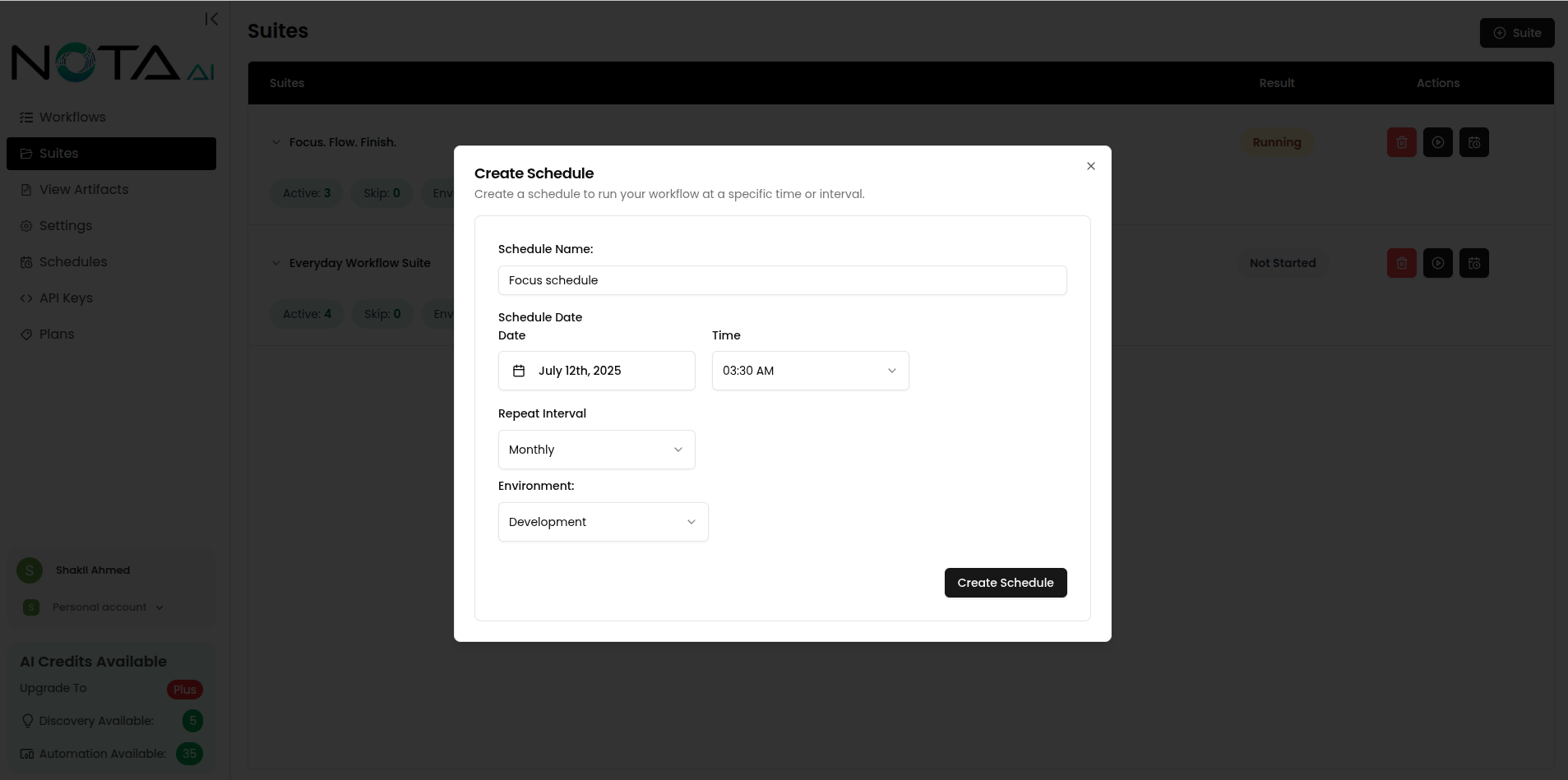The height and width of the screenshot is (780, 1568).
Task: Delete the "Focus. Flow. Finish." suite
Action: click(1402, 142)
